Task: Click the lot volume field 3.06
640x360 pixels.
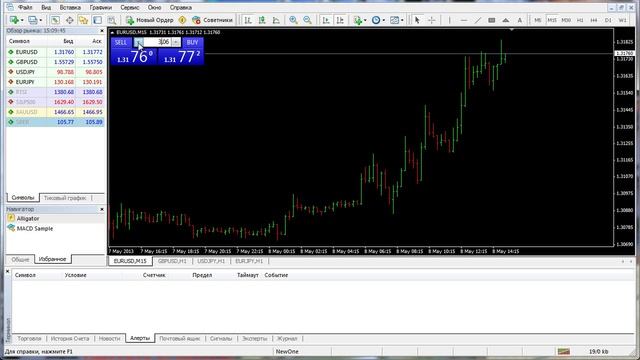Action: click(158, 42)
